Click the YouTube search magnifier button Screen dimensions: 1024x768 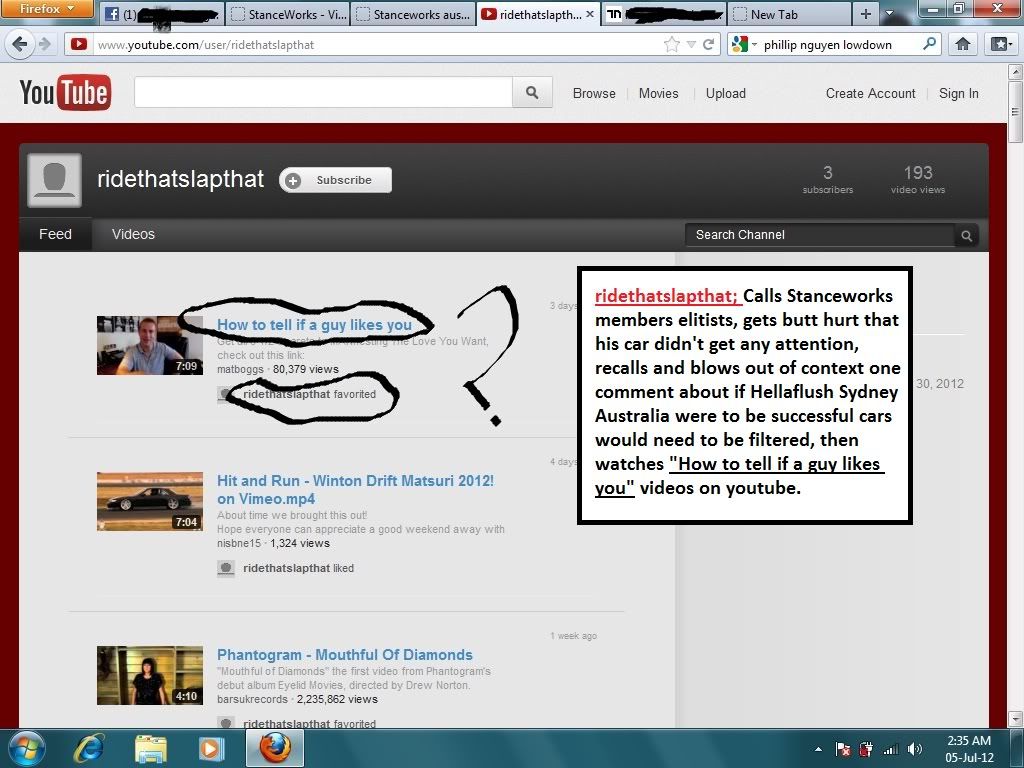click(x=532, y=92)
